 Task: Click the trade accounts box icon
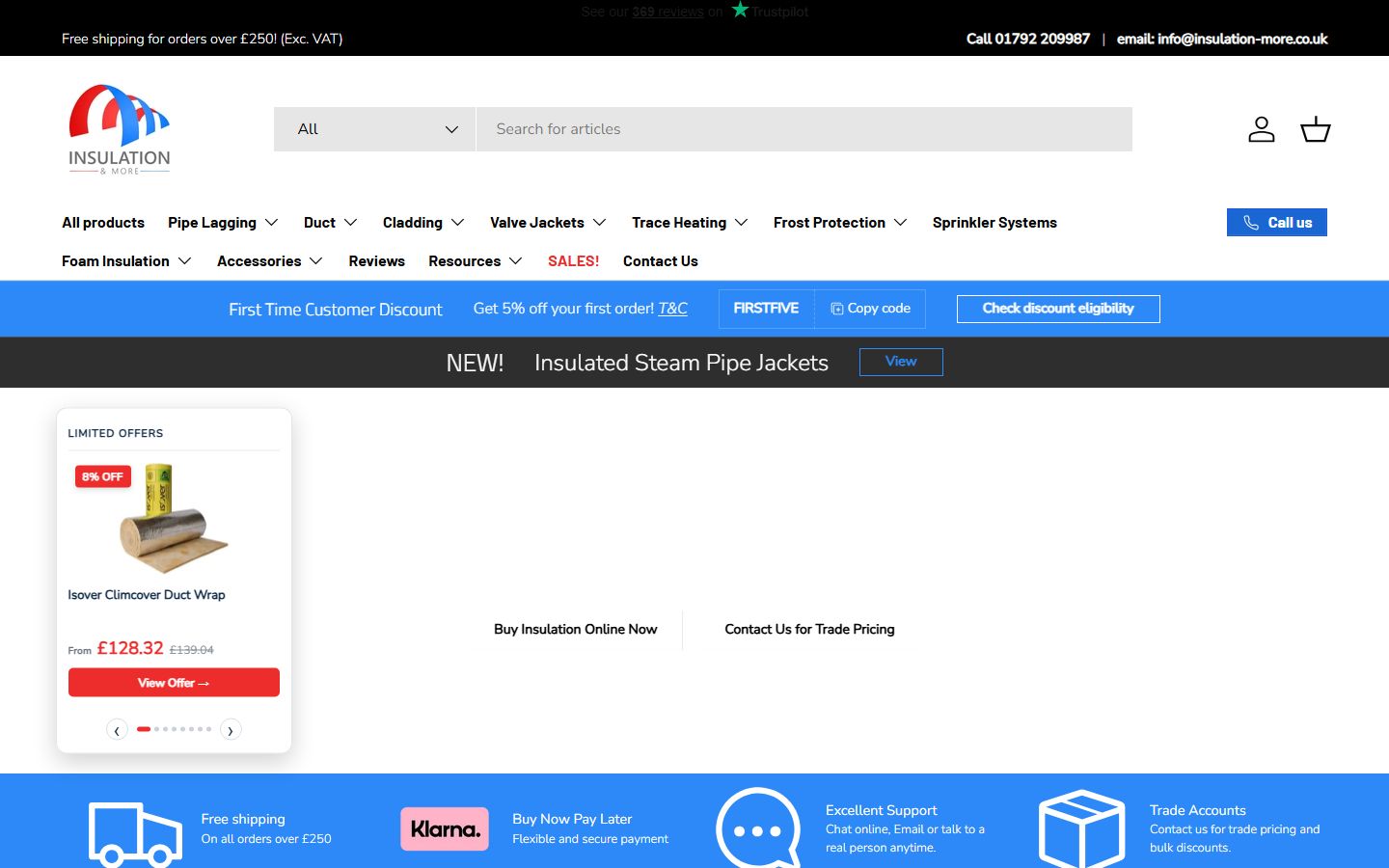[1082, 828]
